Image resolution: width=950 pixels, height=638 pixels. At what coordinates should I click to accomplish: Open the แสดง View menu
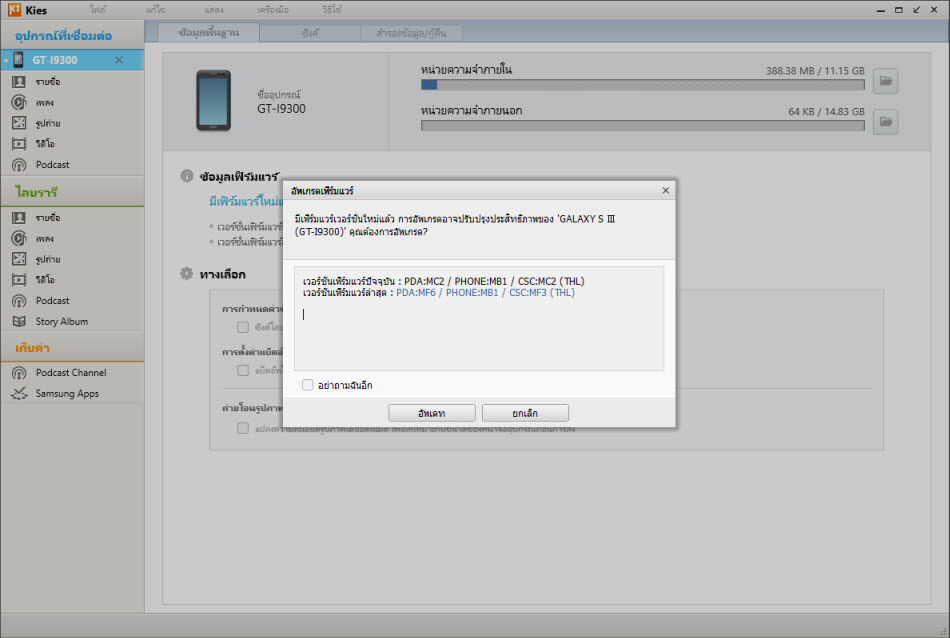(x=214, y=10)
